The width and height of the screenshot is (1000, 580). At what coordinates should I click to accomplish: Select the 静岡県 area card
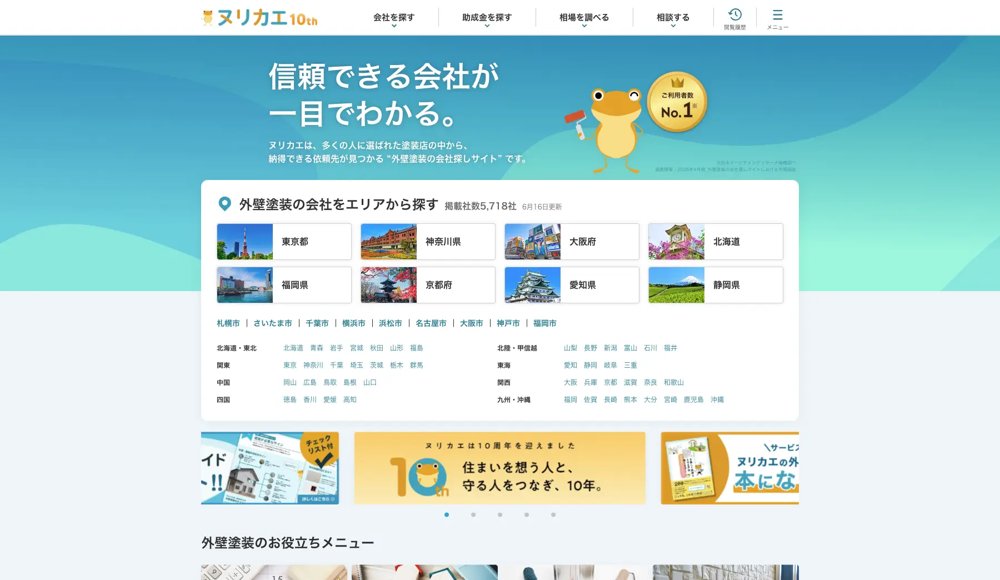[x=716, y=285]
